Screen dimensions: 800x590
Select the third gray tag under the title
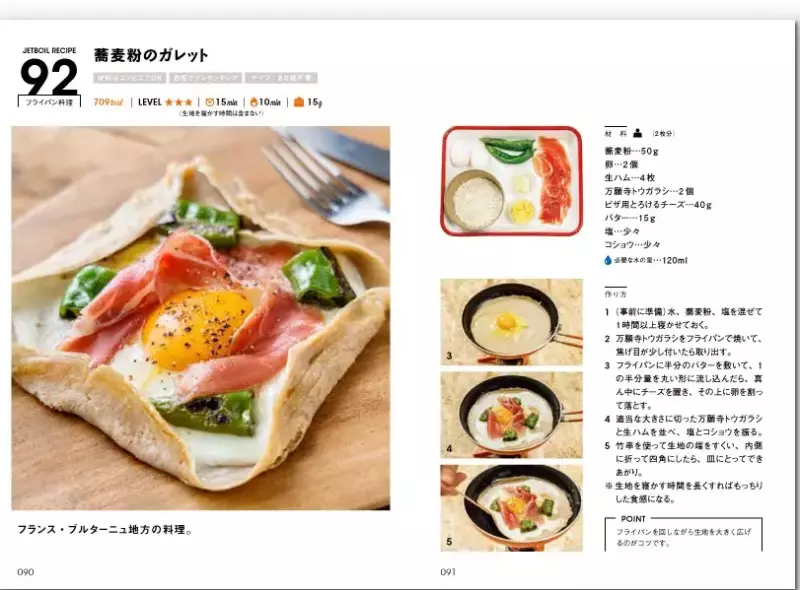tap(281, 78)
